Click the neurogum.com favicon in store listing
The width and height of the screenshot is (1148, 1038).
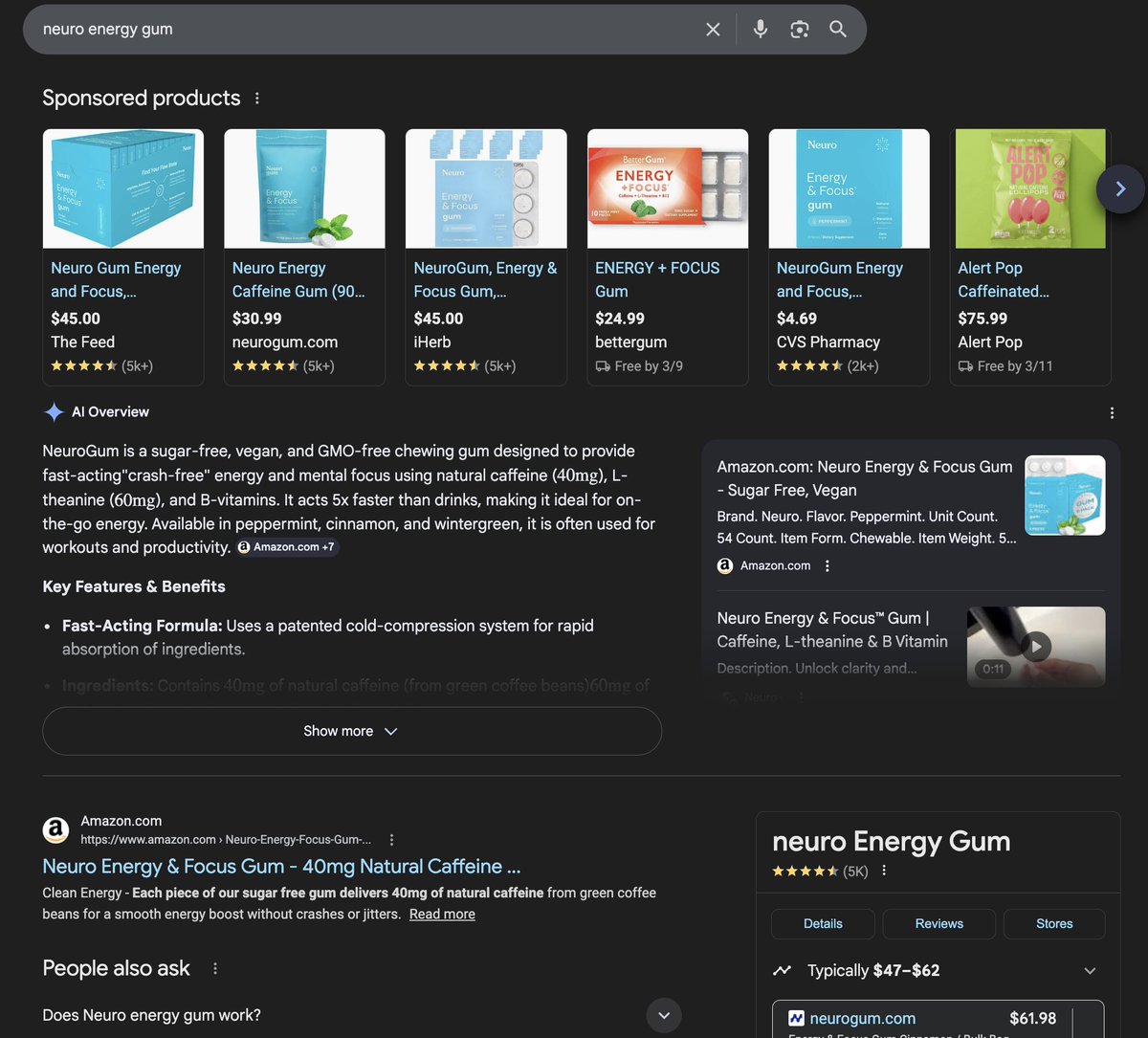796,1019
